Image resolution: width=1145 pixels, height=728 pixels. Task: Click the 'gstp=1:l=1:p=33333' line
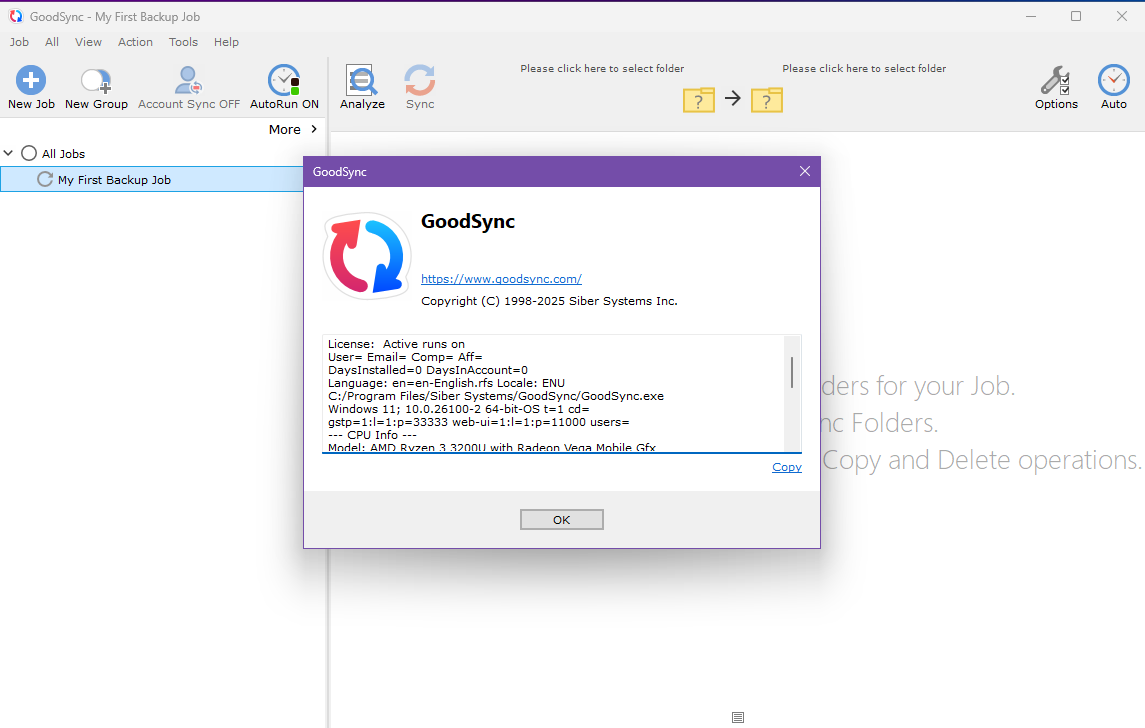(478, 422)
